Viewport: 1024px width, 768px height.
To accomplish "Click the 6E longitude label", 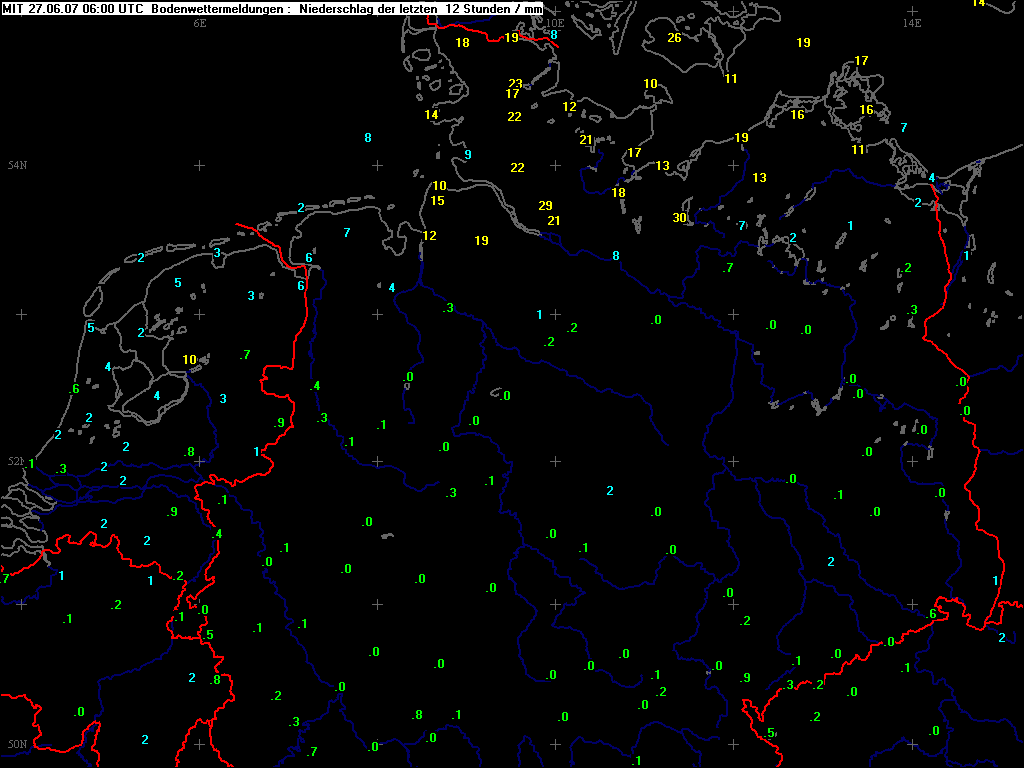I will pos(199,22).
